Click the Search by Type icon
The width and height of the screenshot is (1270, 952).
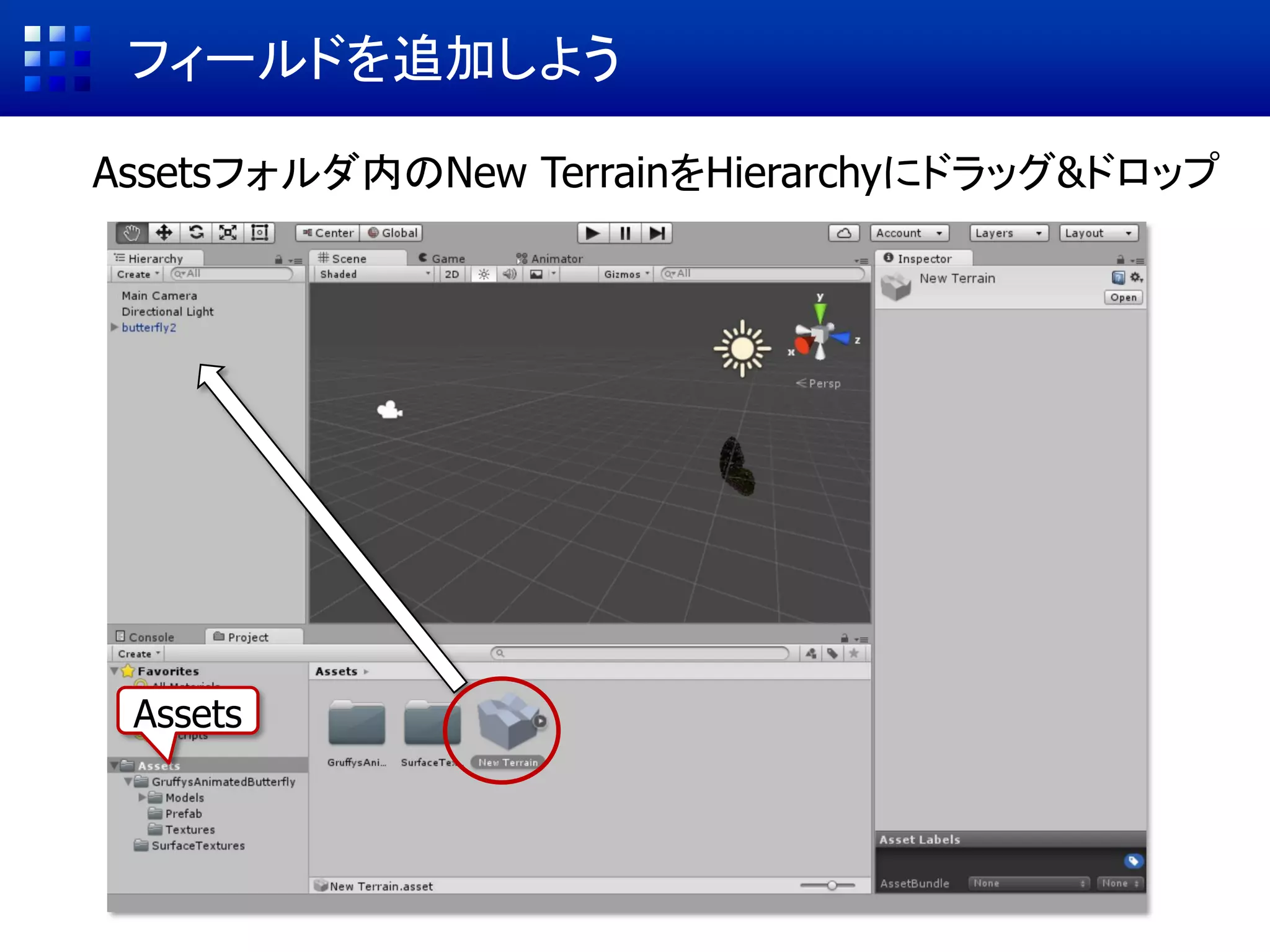coord(811,653)
